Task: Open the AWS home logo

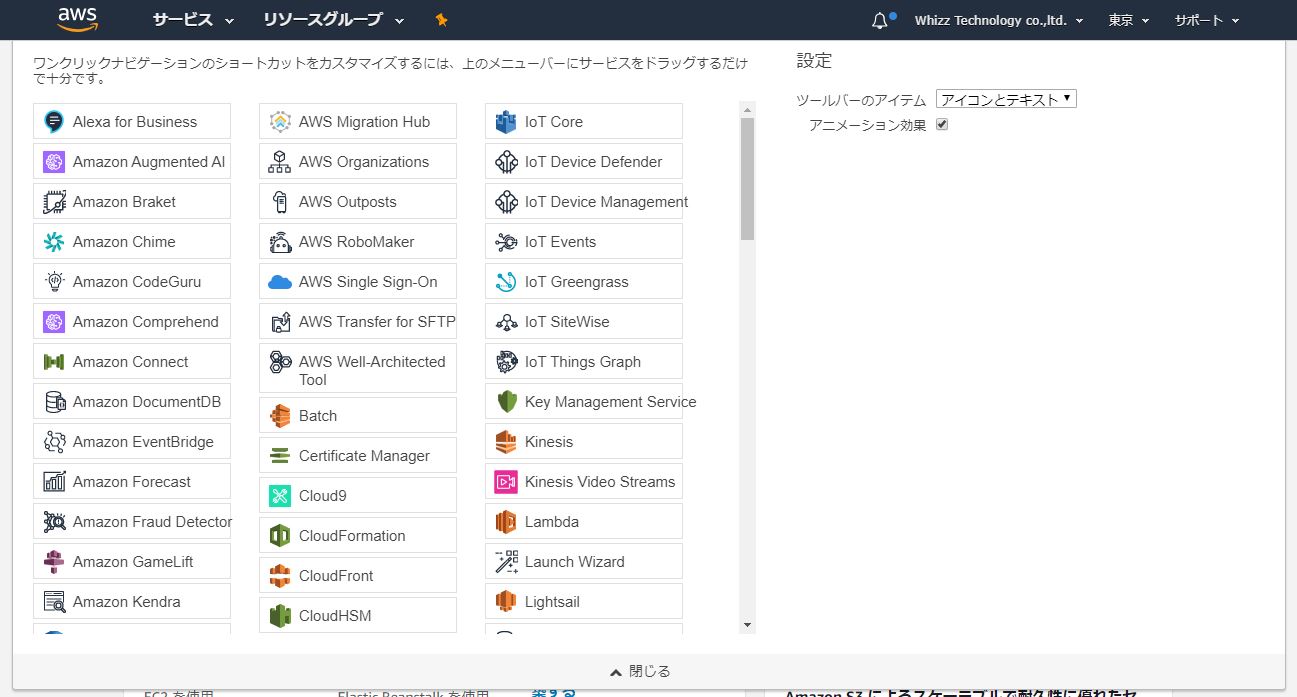Action: [78, 19]
